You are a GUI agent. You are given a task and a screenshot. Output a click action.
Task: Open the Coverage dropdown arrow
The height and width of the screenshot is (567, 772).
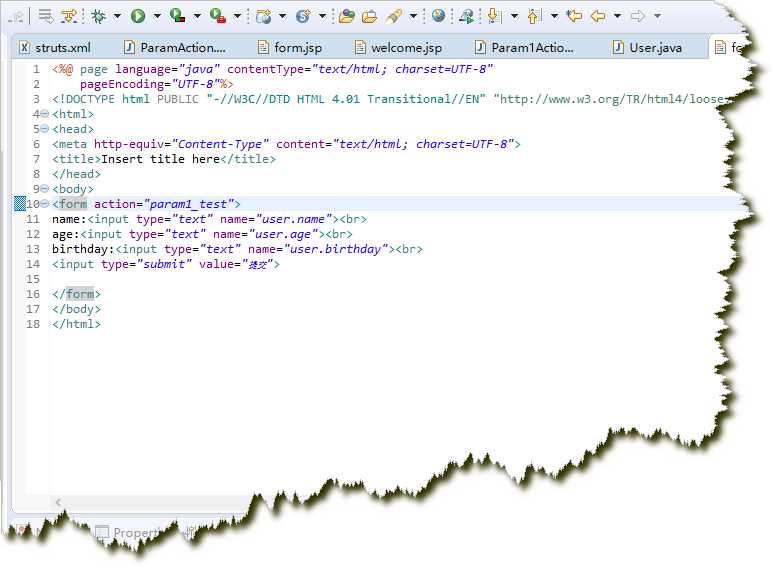click(x=197, y=16)
